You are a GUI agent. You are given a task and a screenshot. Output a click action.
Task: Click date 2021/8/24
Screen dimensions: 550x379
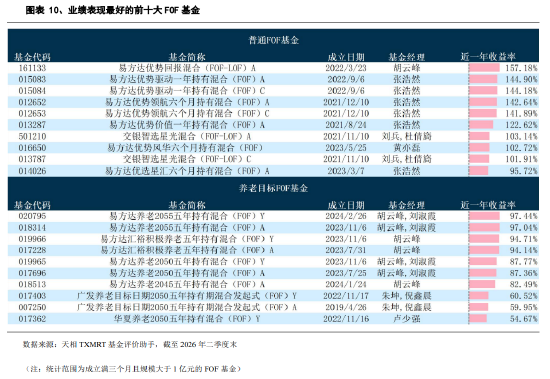click(346, 125)
